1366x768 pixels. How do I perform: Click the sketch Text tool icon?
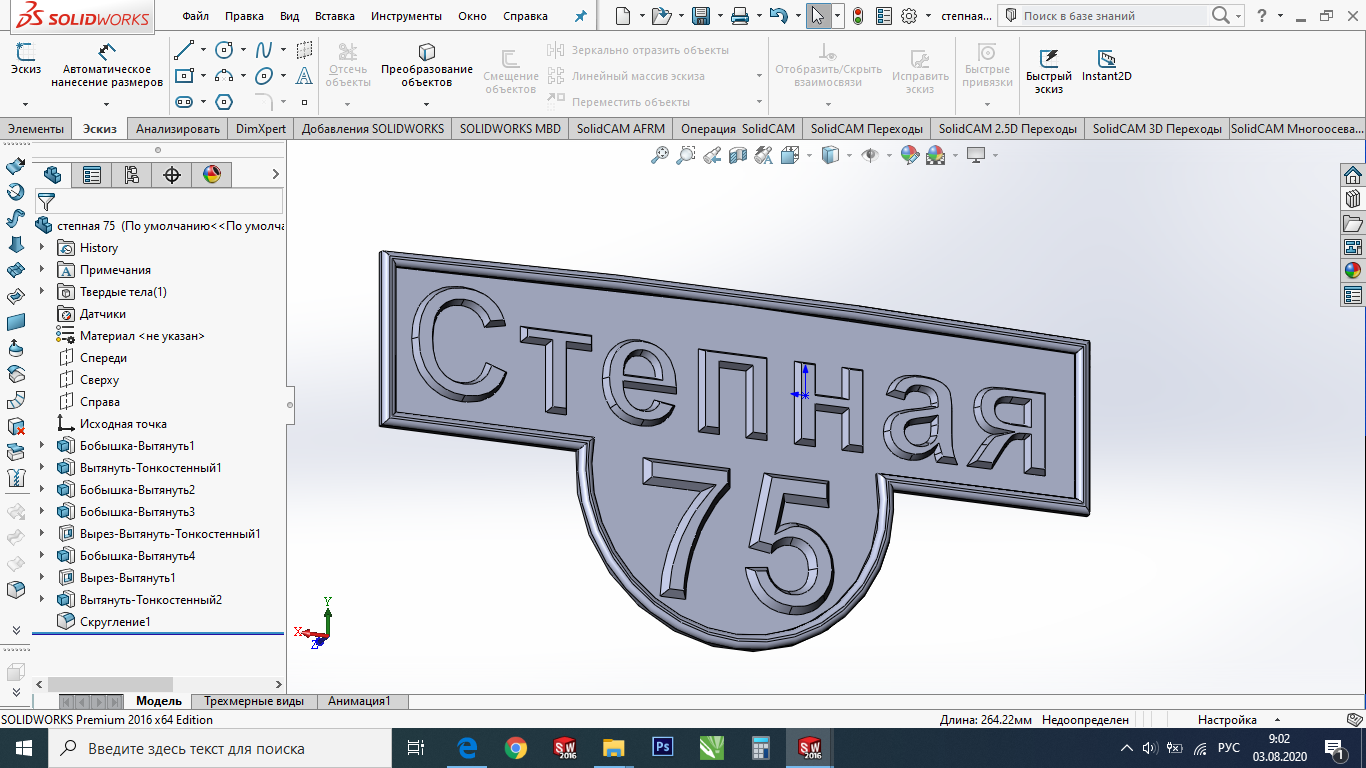click(305, 76)
